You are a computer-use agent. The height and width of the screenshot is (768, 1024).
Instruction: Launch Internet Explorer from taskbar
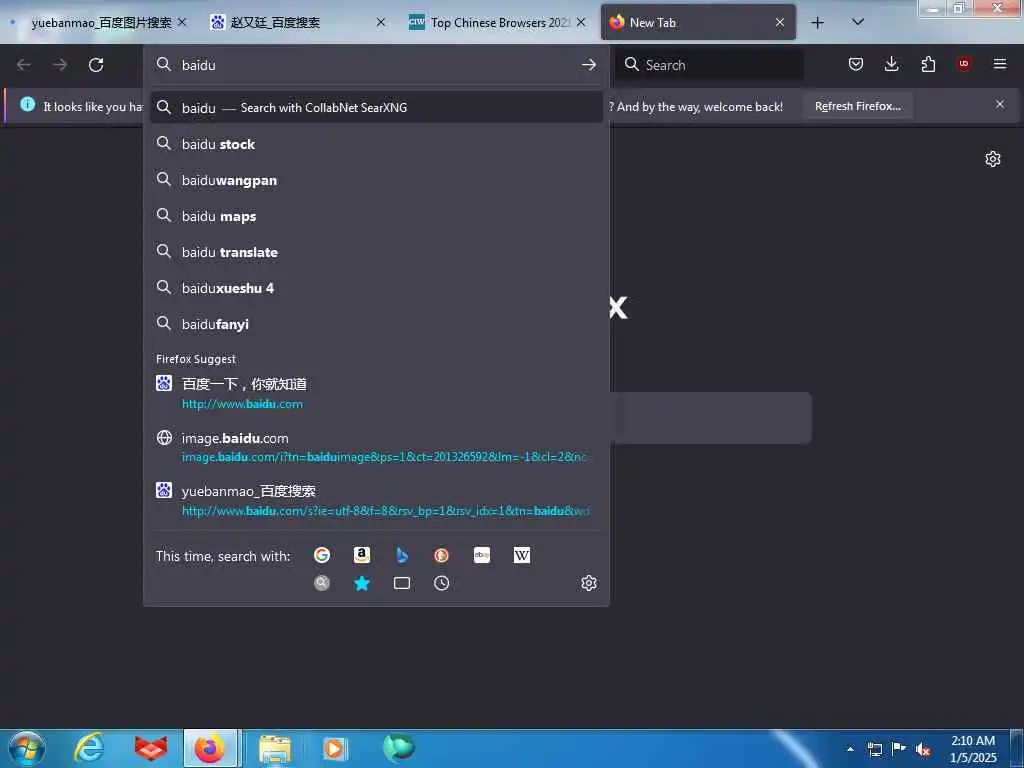tap(89, 748)
